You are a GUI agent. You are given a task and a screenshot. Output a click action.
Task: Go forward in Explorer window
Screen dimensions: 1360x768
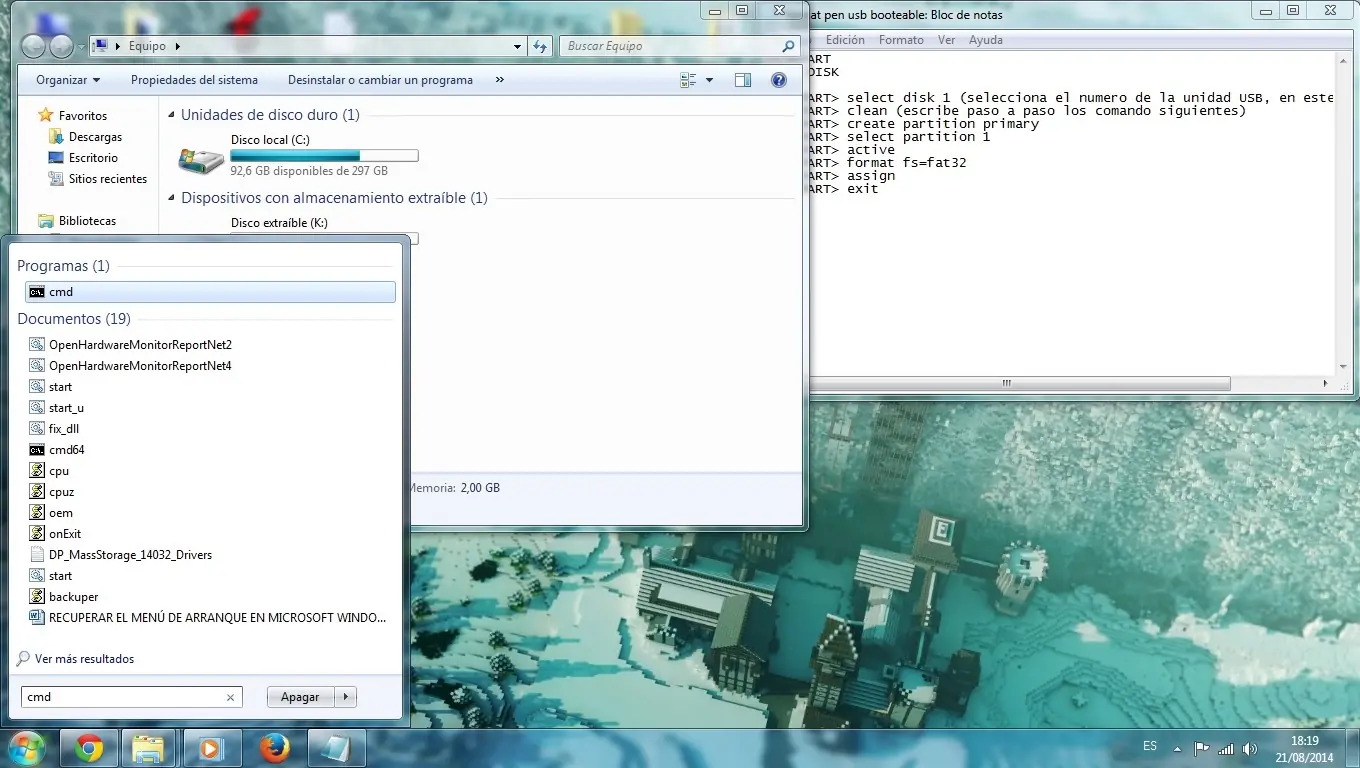coord(60,46)
